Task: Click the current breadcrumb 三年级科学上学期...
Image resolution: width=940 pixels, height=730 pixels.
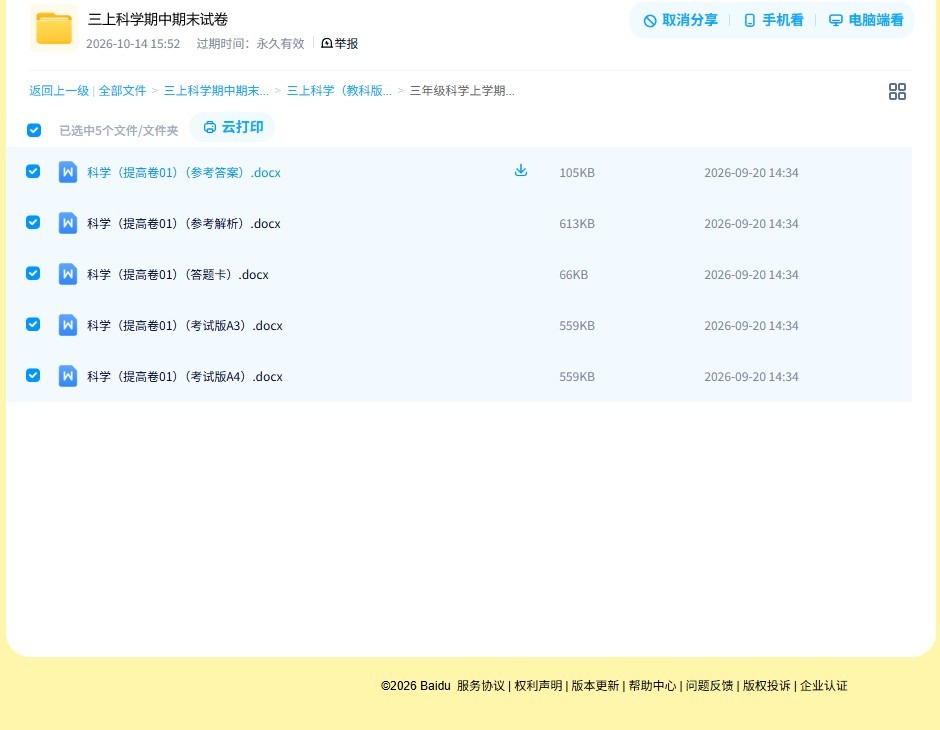Action: (462, 91)
